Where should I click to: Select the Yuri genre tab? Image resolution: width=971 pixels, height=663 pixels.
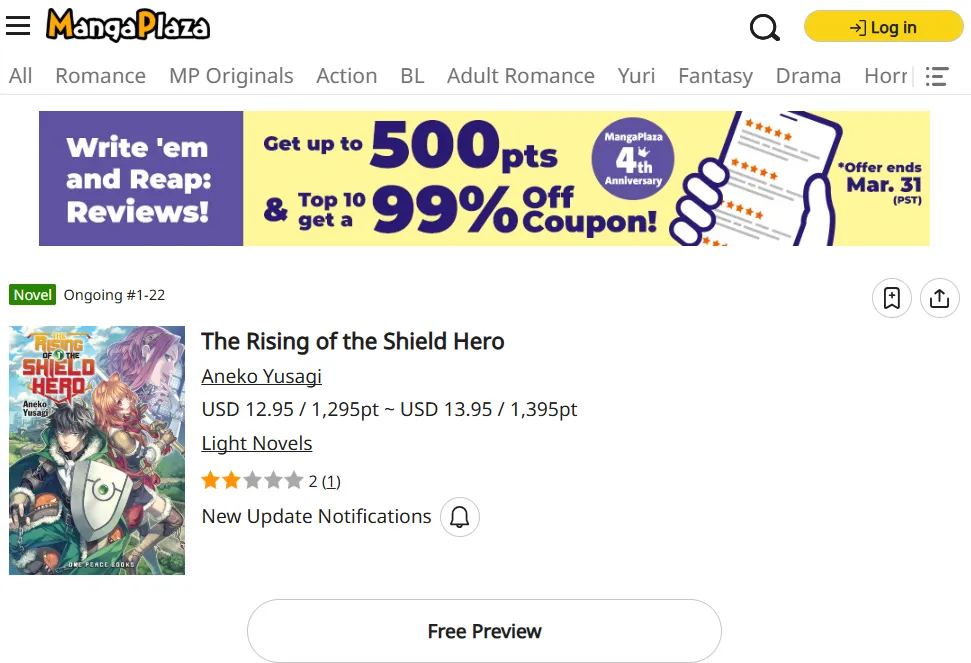[x=636, y=76]
